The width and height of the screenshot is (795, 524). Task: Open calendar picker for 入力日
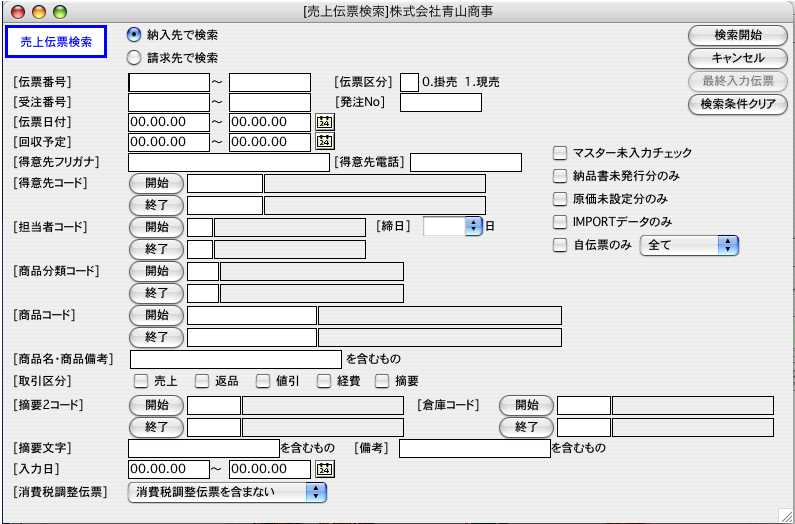324,468
